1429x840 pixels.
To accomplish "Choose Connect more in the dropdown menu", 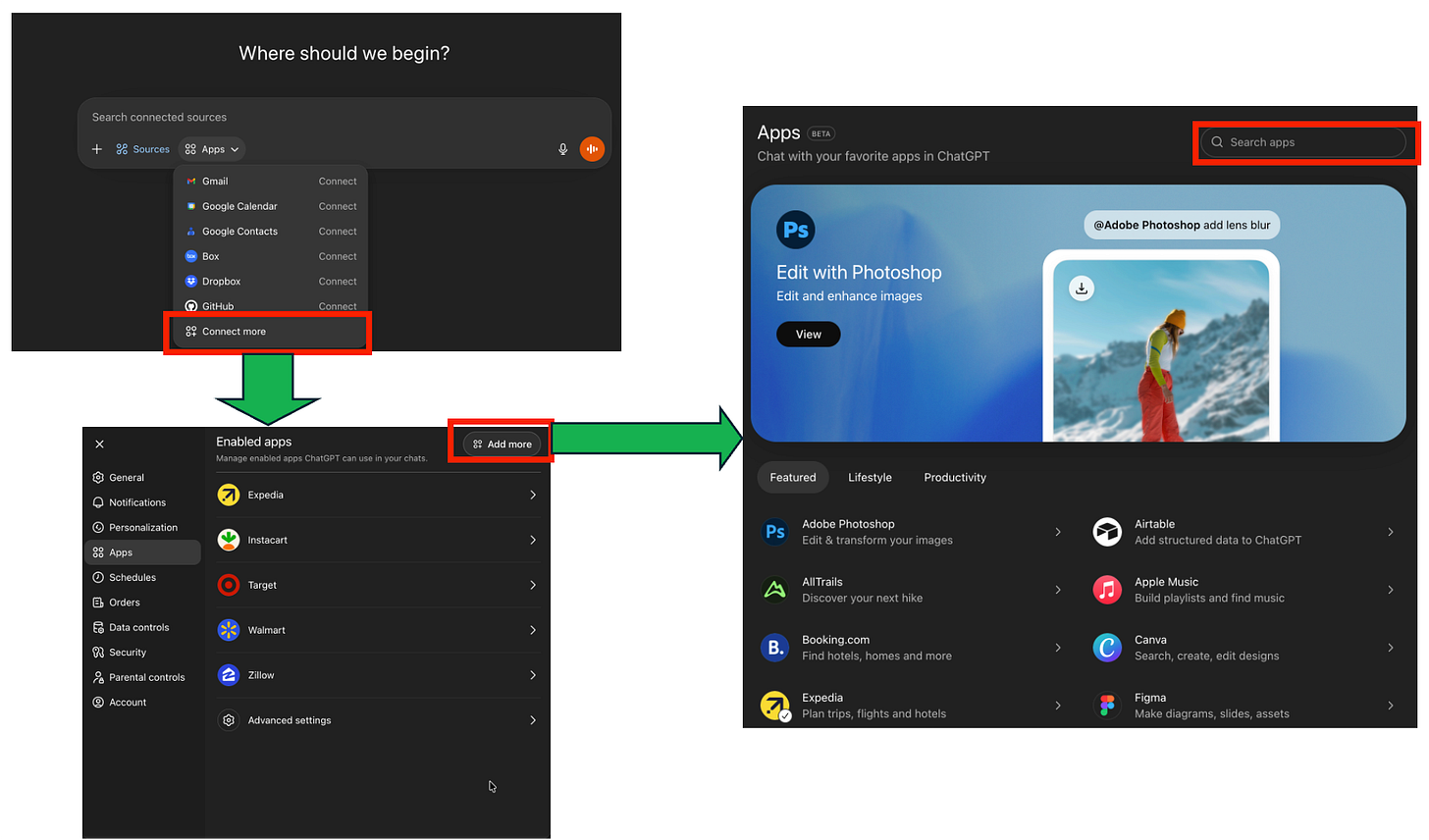I will click(x=269, y=332).
